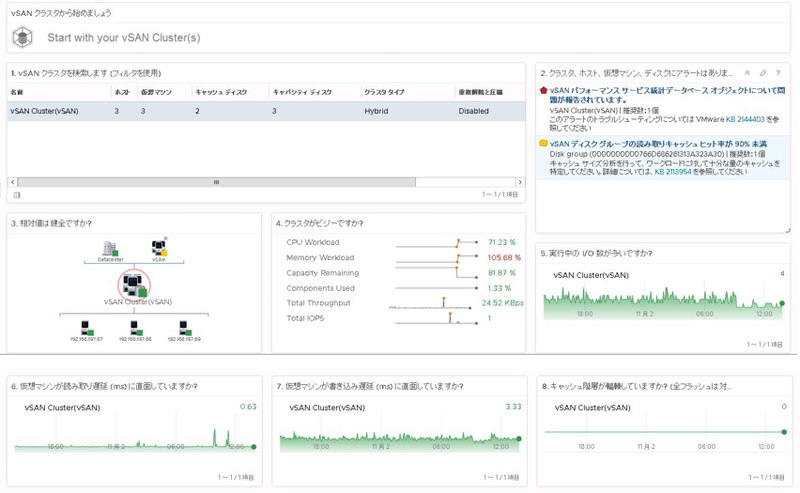
Task: Click Memory Workload metric label
Action: tap(320, 258)
